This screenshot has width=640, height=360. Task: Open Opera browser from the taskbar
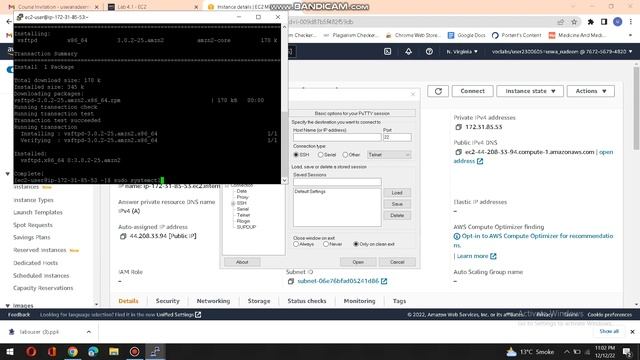[x=31, y=351]
